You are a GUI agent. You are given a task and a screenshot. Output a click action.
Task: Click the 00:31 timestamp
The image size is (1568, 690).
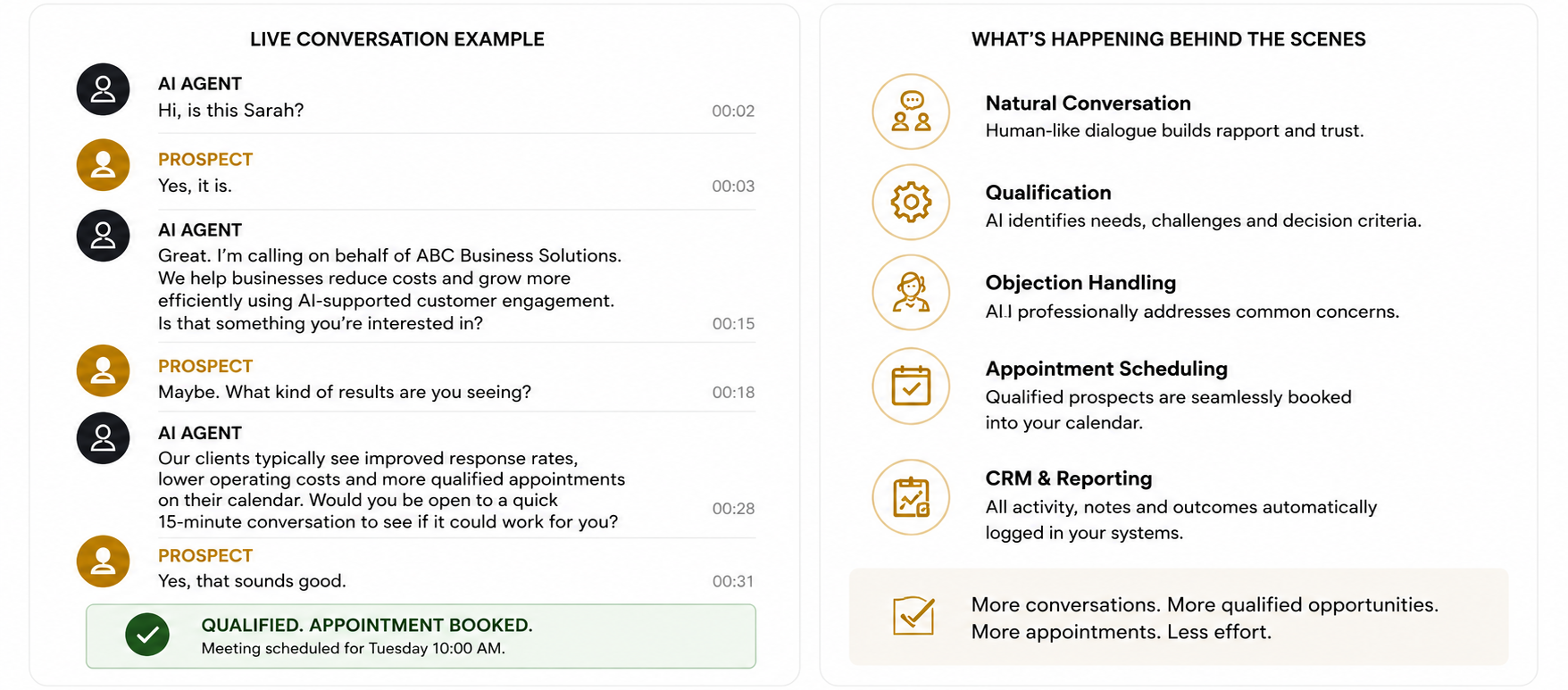733,581
